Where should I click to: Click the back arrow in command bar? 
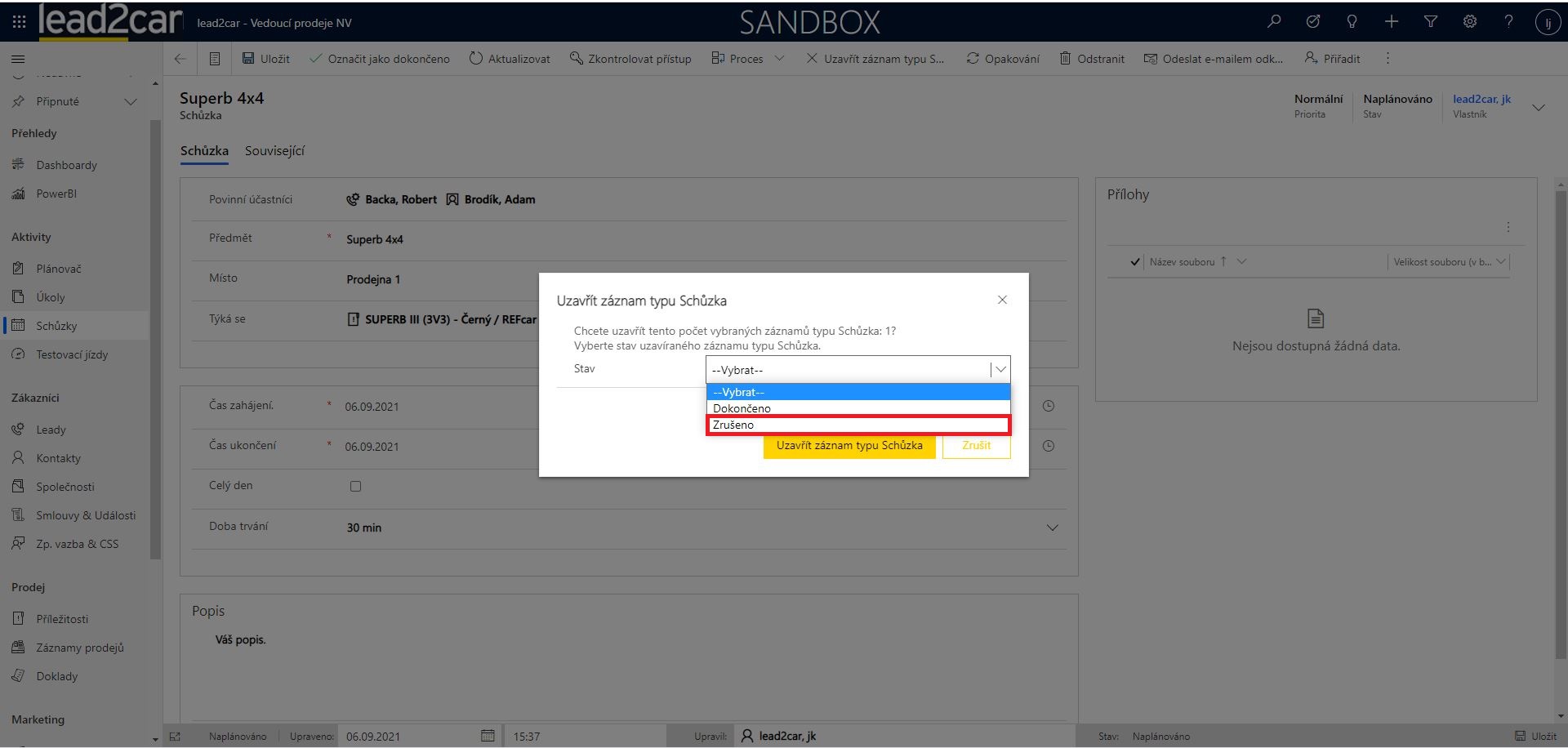pyautogui.click(x=180, y=59)
